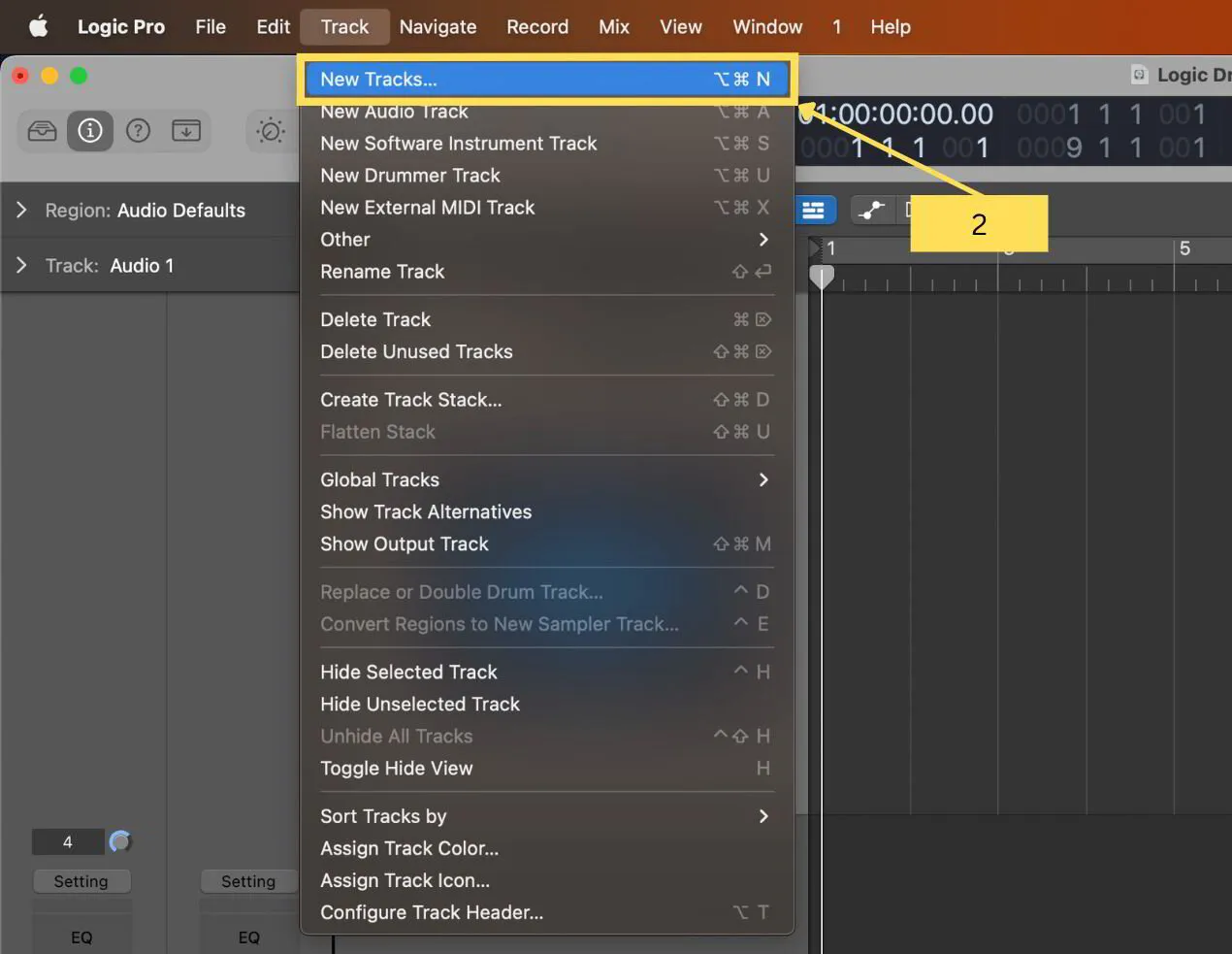
Task: Open the Record menu
Action: click(x=537, y=26)
